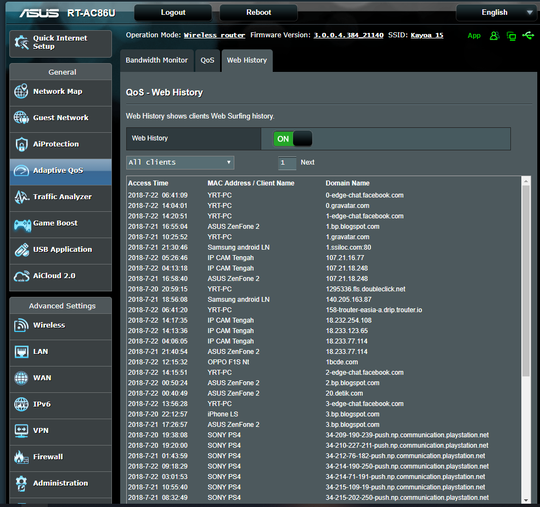
Task: Select the 1.ssiloc.com:80 domain entry
Action: pyautogui.click(x=349, y=247)
